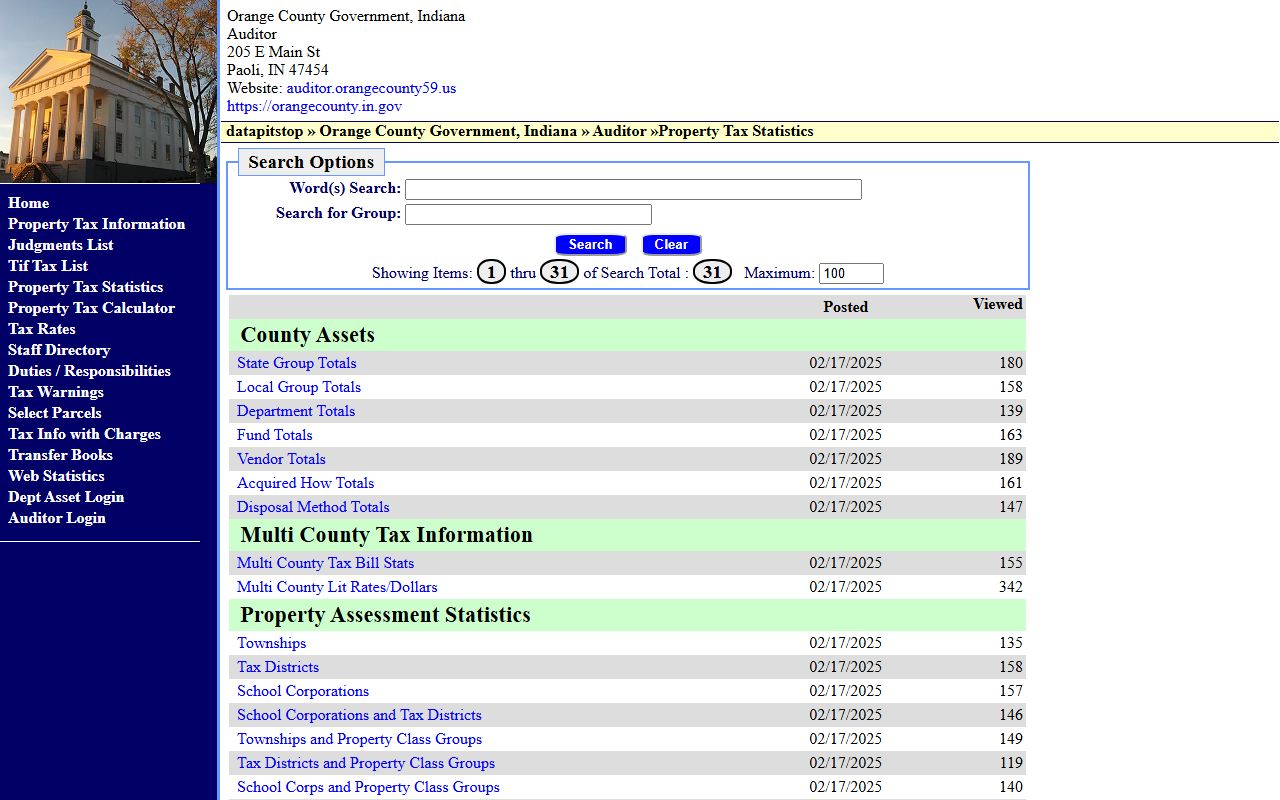Click the Posted column header
This screenshot has height=800, width=1280.
point(845,307)
